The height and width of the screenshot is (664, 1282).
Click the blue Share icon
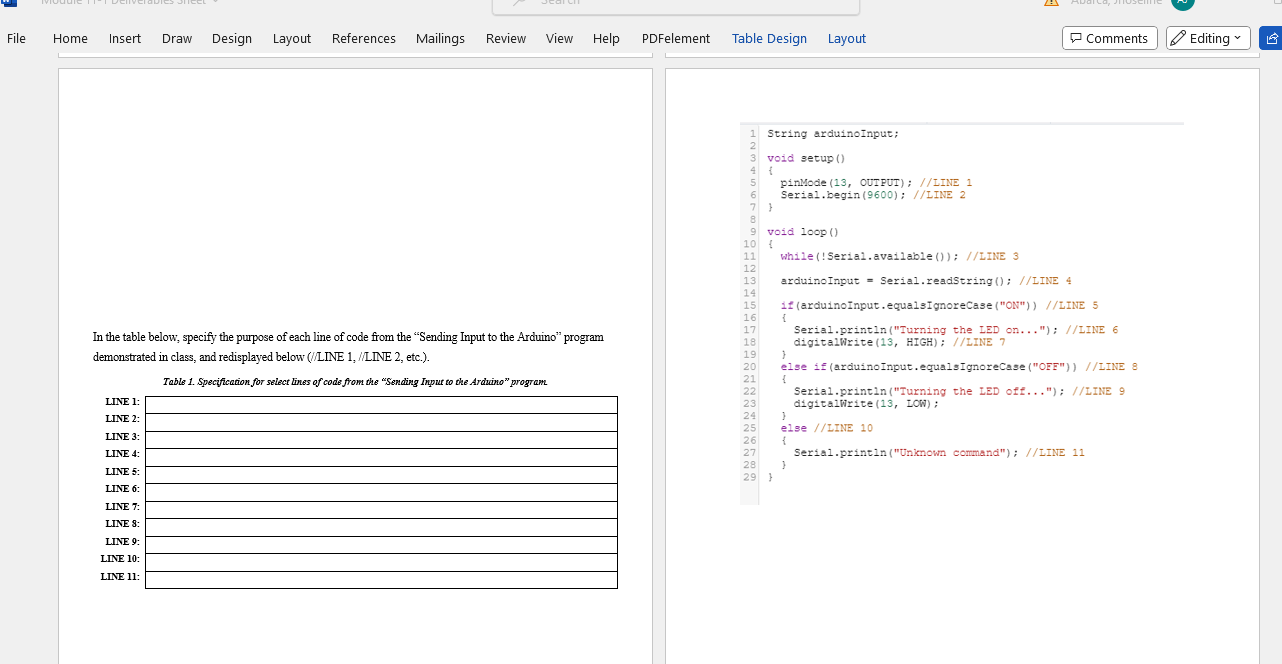click(x=1271, y=38)
